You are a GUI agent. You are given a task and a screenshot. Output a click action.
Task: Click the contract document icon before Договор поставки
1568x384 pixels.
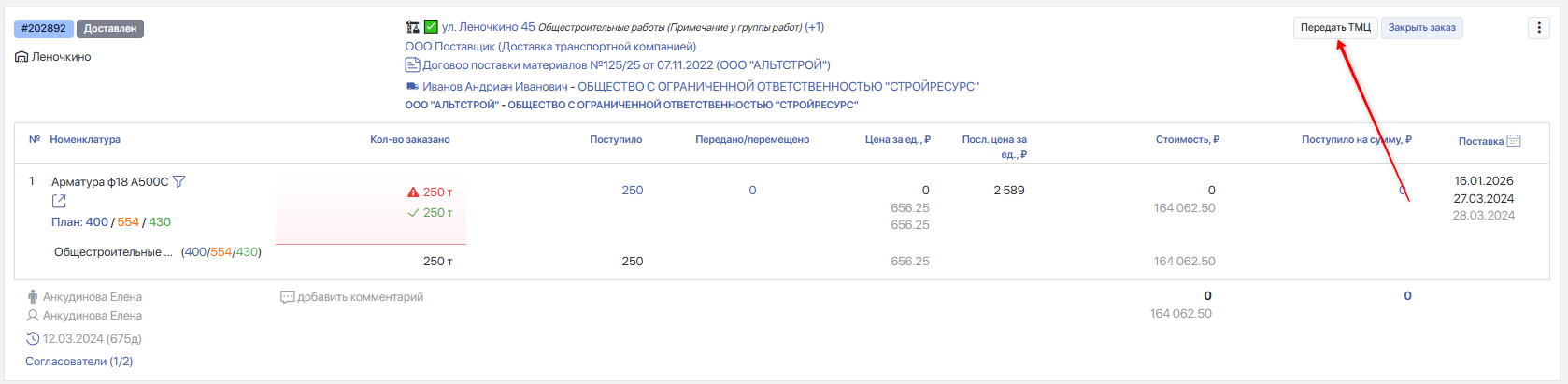412,64
